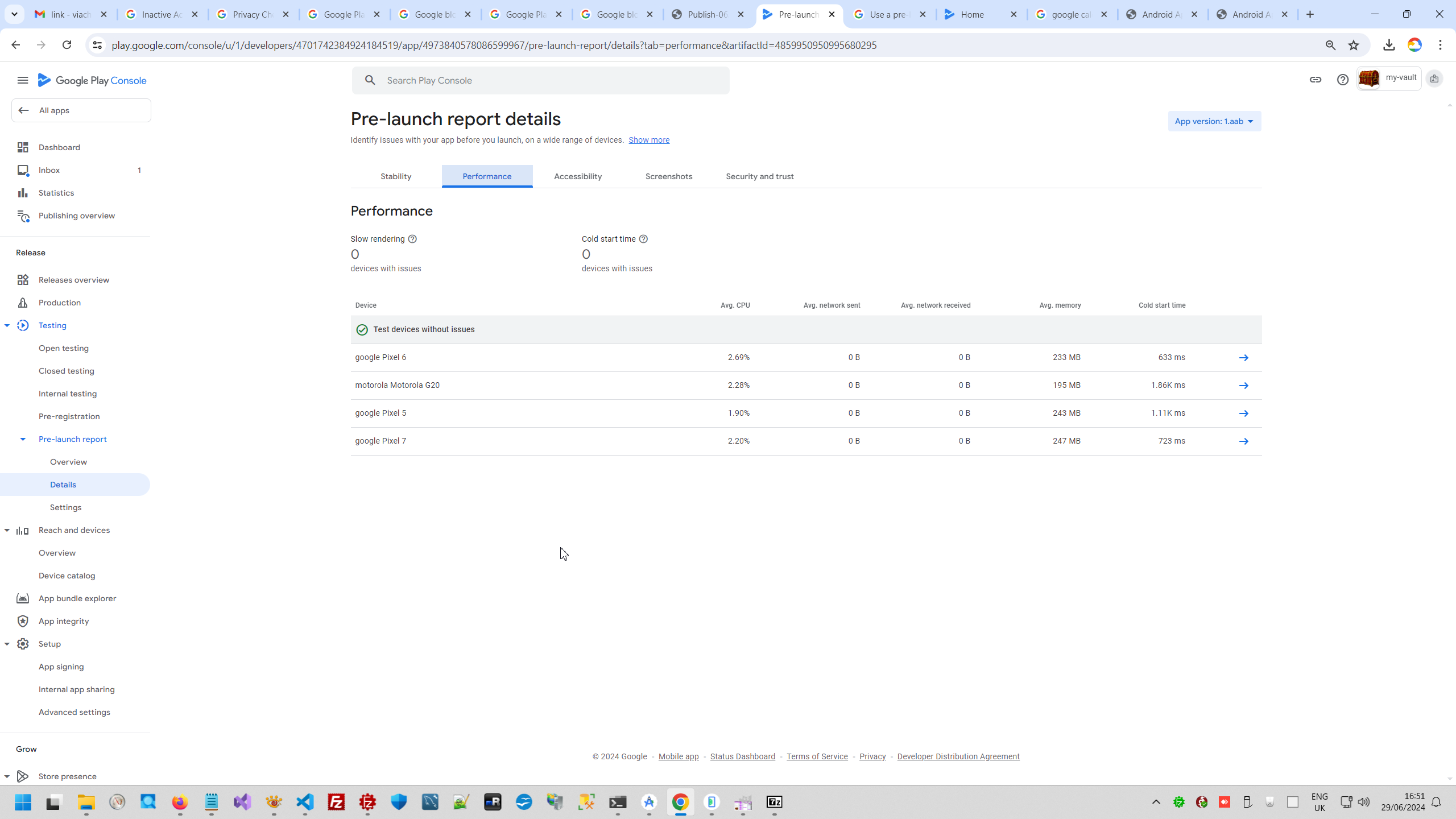Open google Pixel 7 details arrow

pos(1243,441)
